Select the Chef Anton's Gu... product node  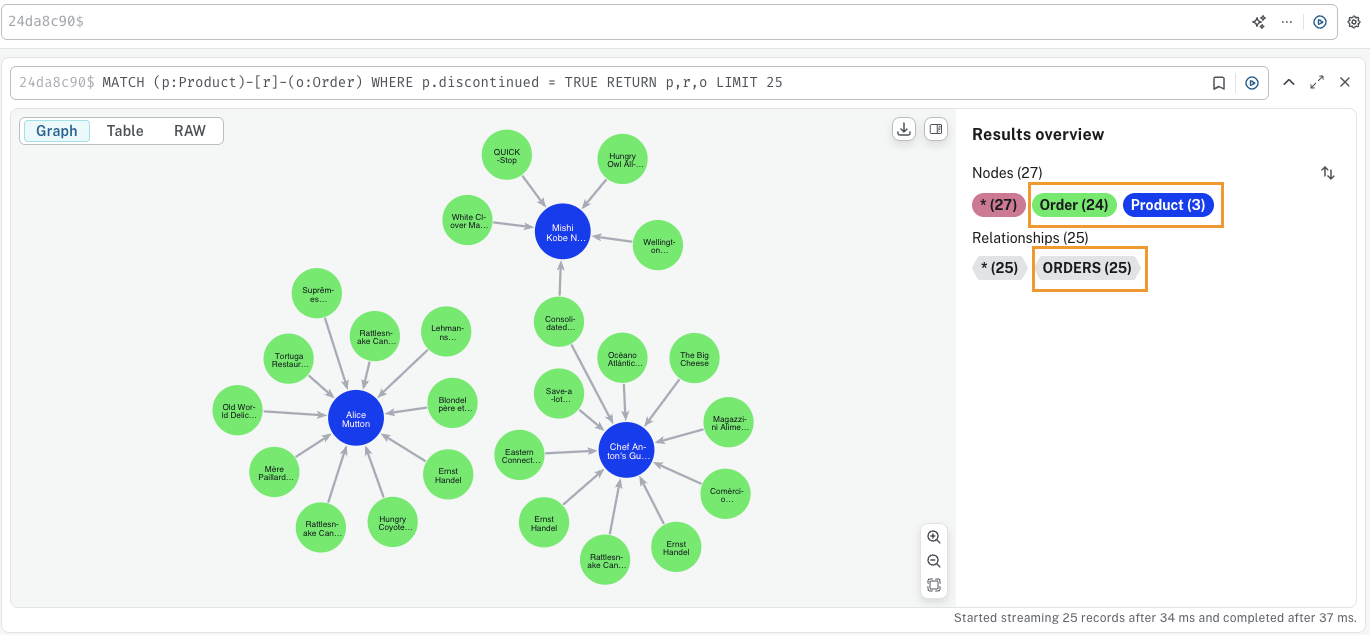point(627,450)
